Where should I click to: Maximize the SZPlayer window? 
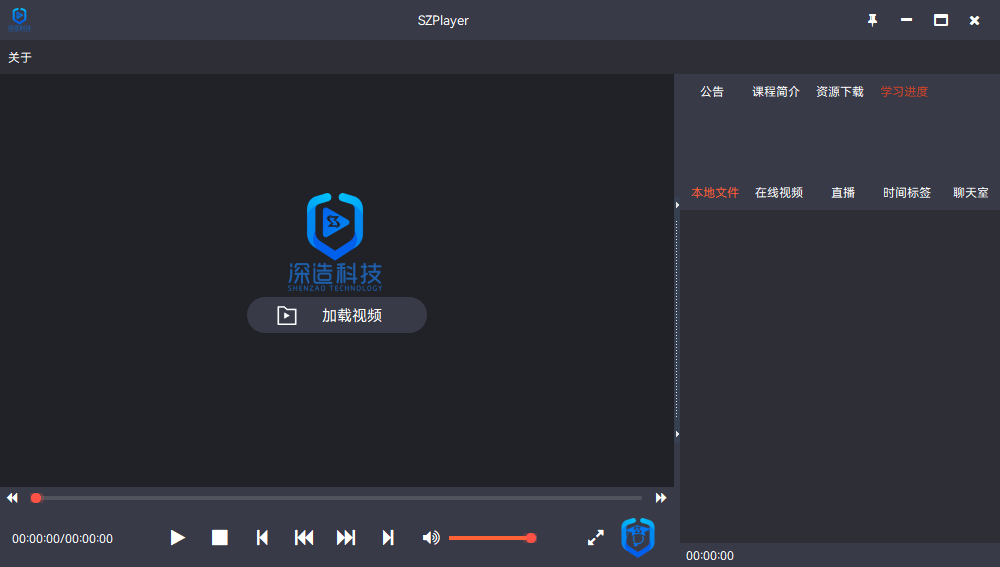[941, 20]
